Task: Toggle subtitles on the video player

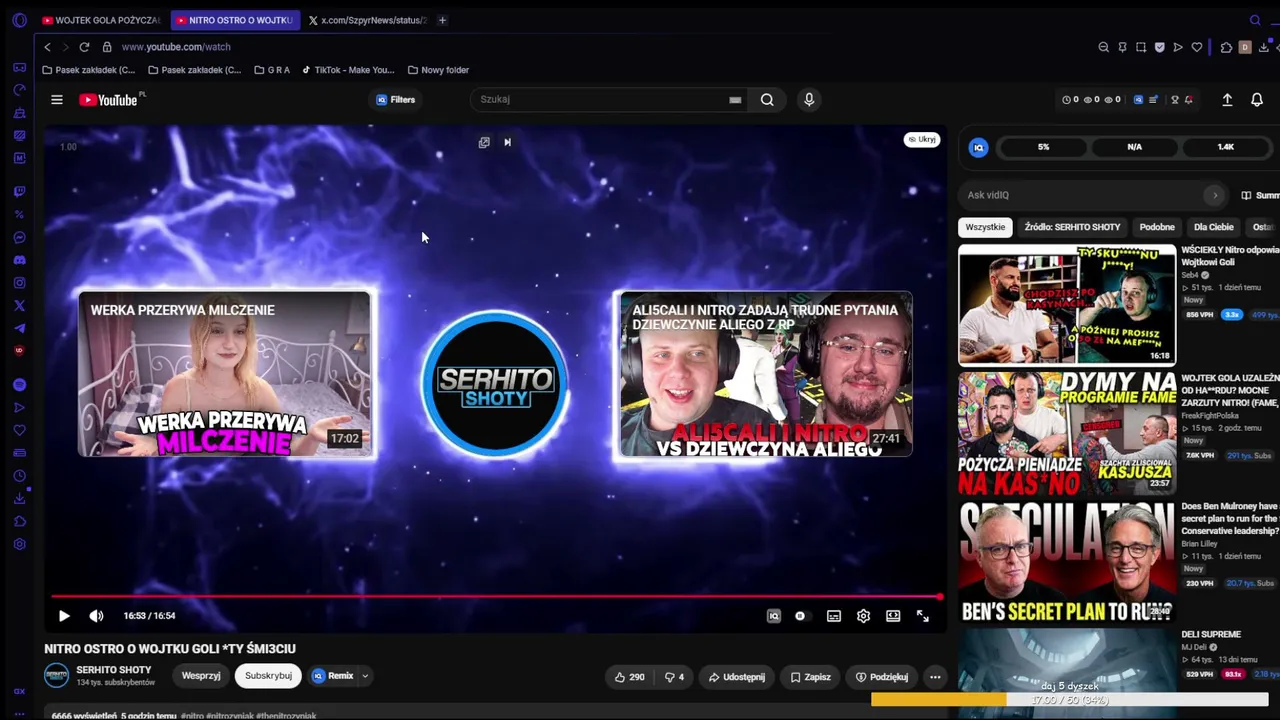Action: tap(834, 616)
